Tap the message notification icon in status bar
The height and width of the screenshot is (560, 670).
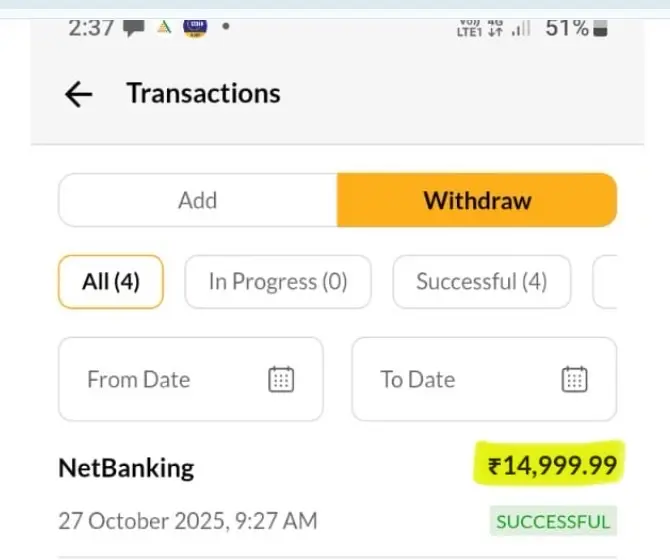click(133, 28)
